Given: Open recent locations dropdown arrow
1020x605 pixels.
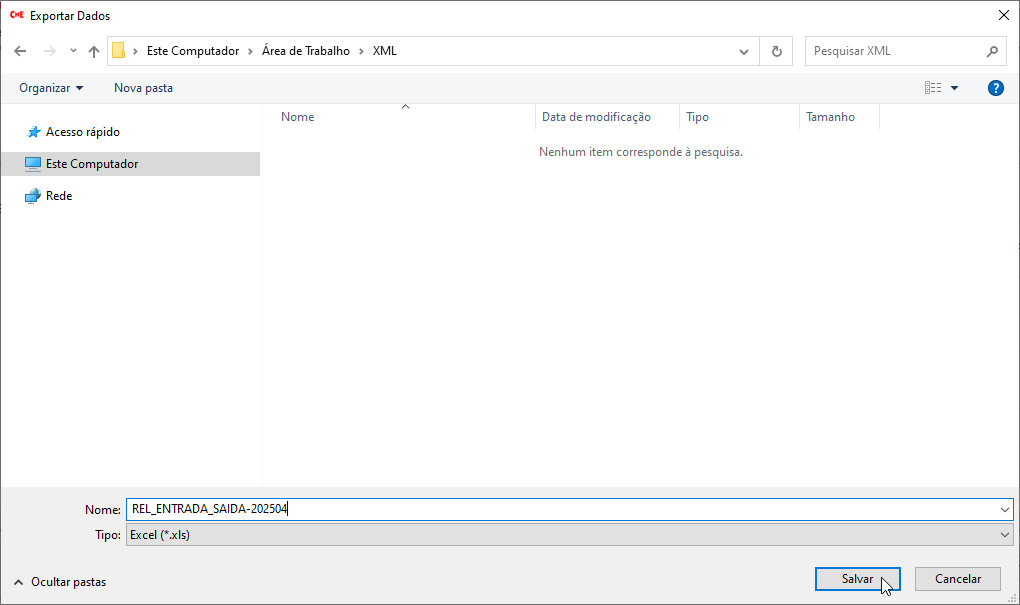Looking at the screenshot, I should pos(73,51).
